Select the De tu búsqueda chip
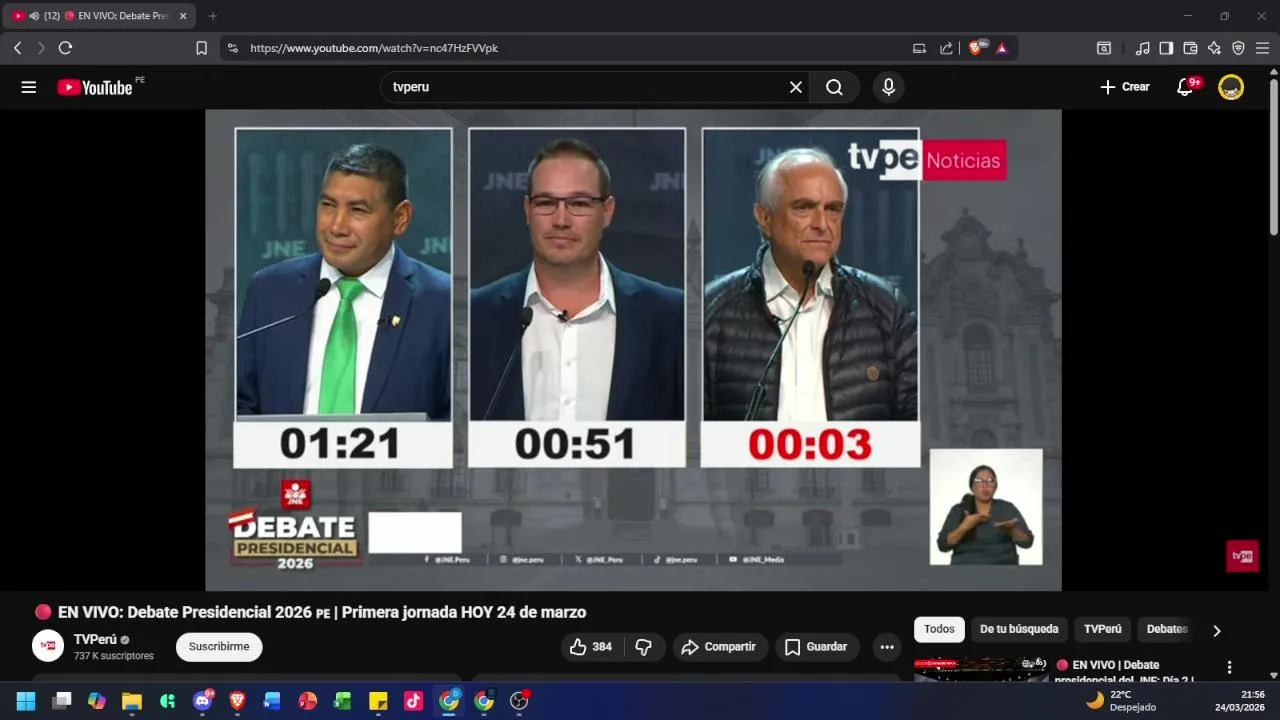Screen dimensions: 1280x720 click(1019, 629)
